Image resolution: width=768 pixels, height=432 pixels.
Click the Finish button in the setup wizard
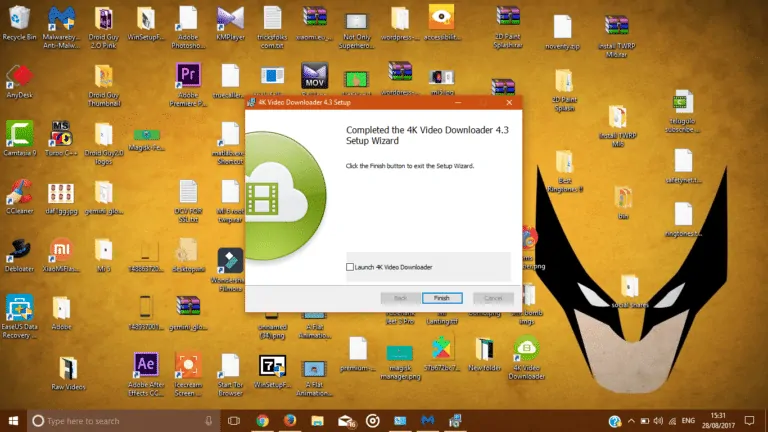point(442,298)
